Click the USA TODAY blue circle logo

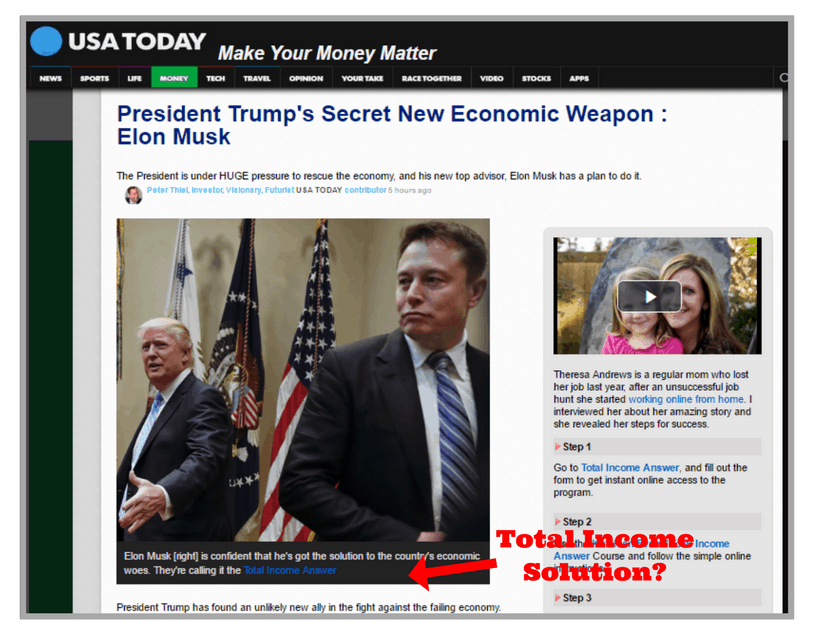coord(46,40)
